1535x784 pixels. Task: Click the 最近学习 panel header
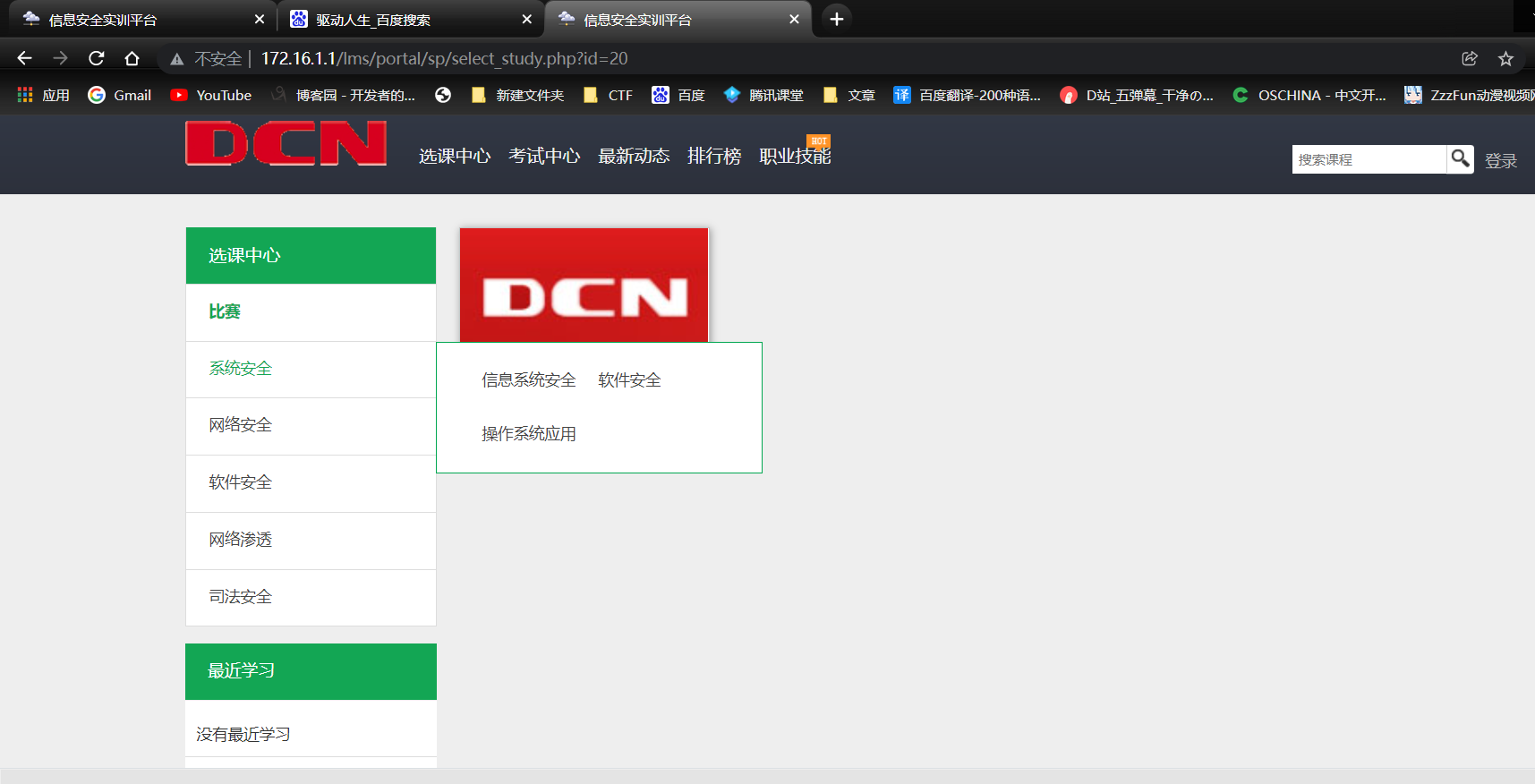[x=311, y=671]
